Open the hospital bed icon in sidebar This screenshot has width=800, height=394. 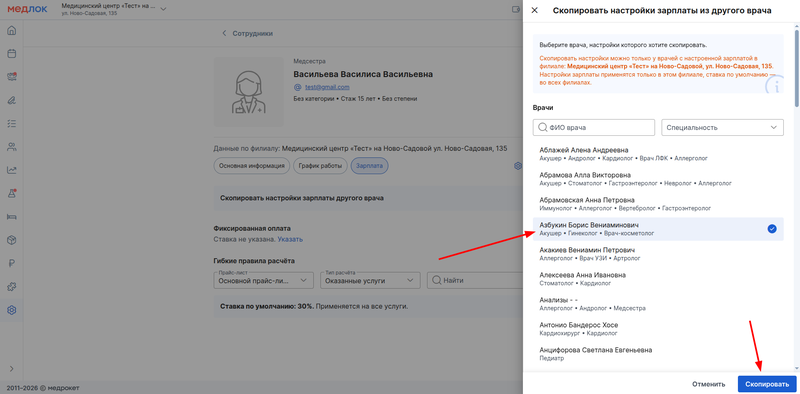pyautogui.click(x=11, y=217)
